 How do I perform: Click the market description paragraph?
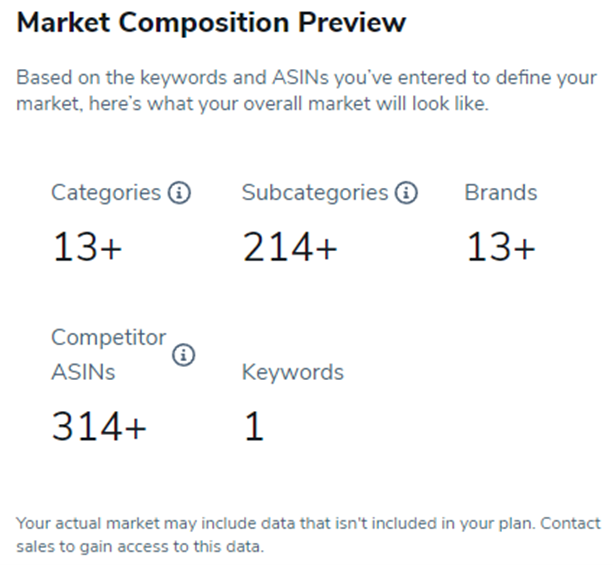pyautogui.click(x=306, y=91)
